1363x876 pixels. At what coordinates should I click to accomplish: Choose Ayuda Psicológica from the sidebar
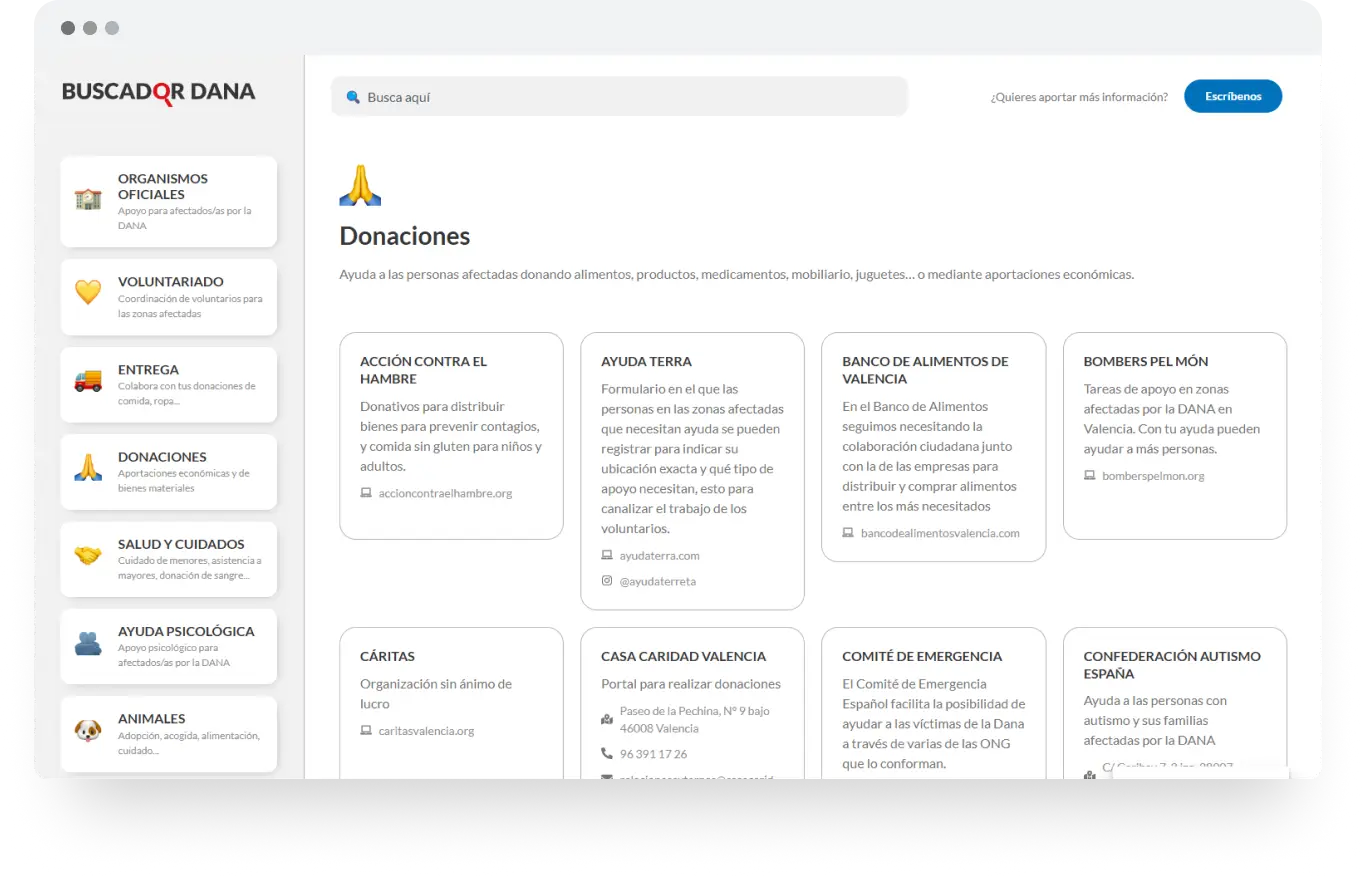pos(168,646)
